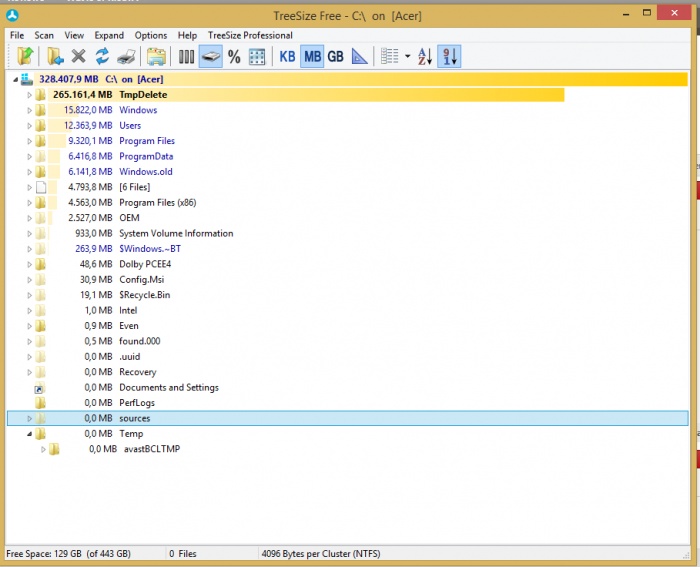Maximize the TreeSize Free window
The width and height of the screenshot is (700, 567).
pyautogui.click(x=647, y=13)
